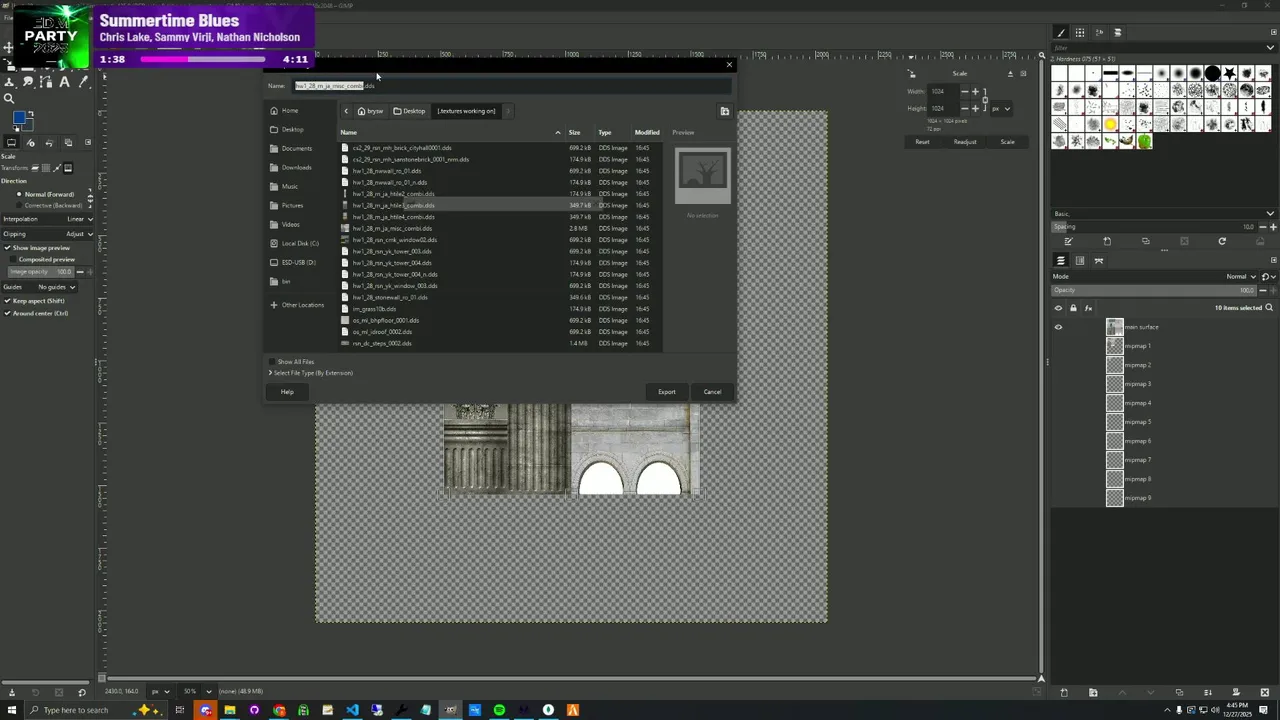Click the Export button in file dialog
This screenshot has width=1280, height=720.
[667, 392]
